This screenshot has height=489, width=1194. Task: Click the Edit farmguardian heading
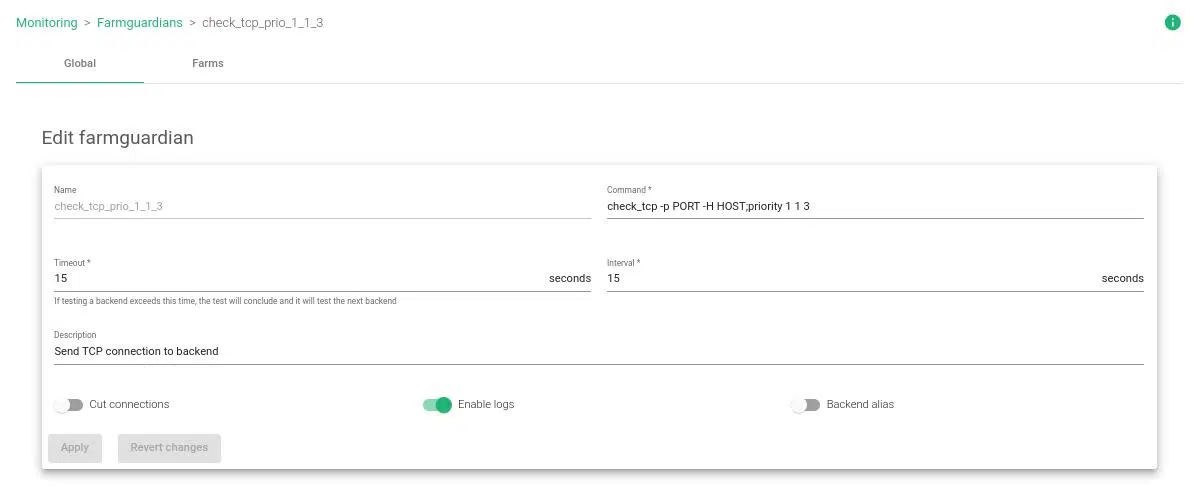[x=117, y=138]
